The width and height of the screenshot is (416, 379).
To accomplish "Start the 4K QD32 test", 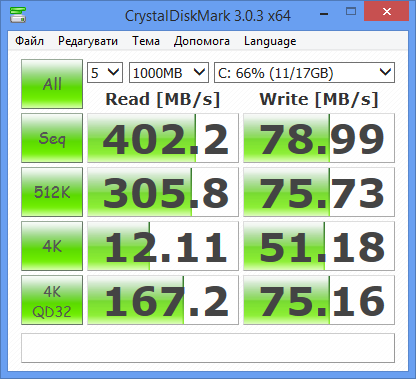I will tap(52, 300).
